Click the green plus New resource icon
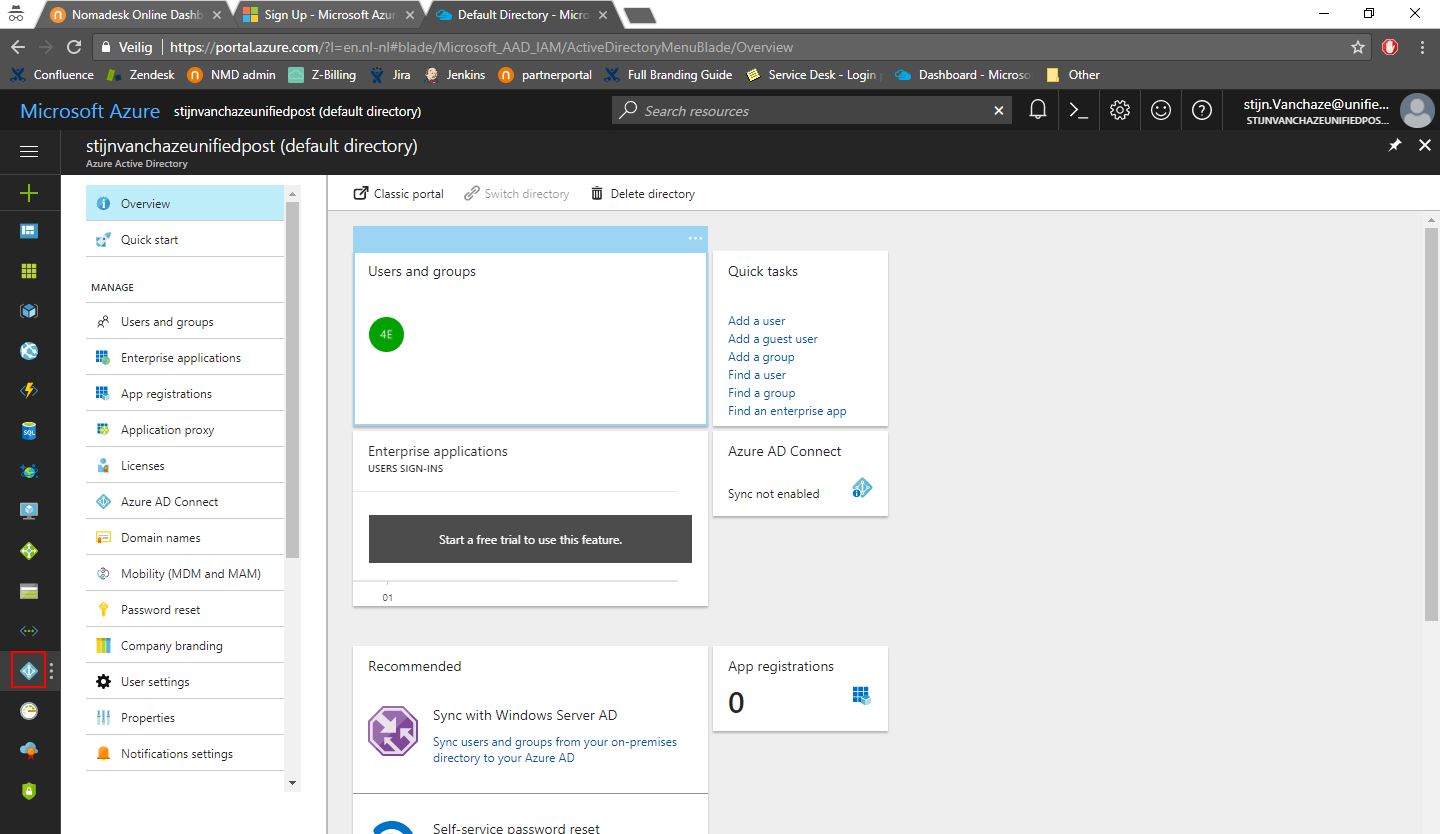Screen dimensions: 1440x834 pyautogui.click(x=29, y=193)
